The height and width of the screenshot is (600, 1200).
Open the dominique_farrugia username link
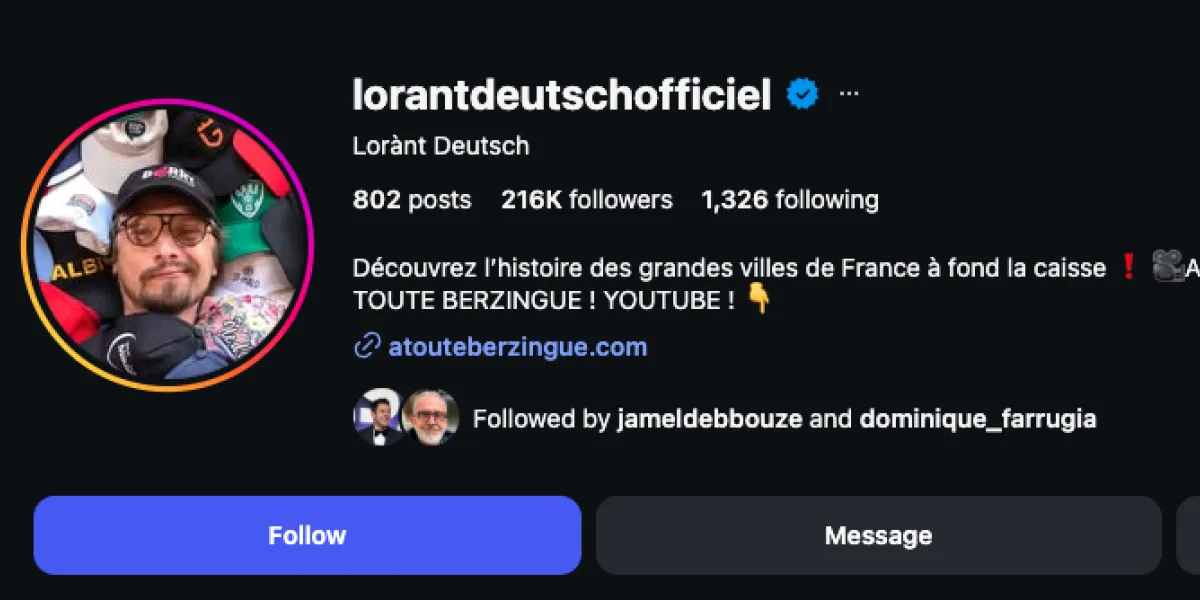(x=977, y=419)
